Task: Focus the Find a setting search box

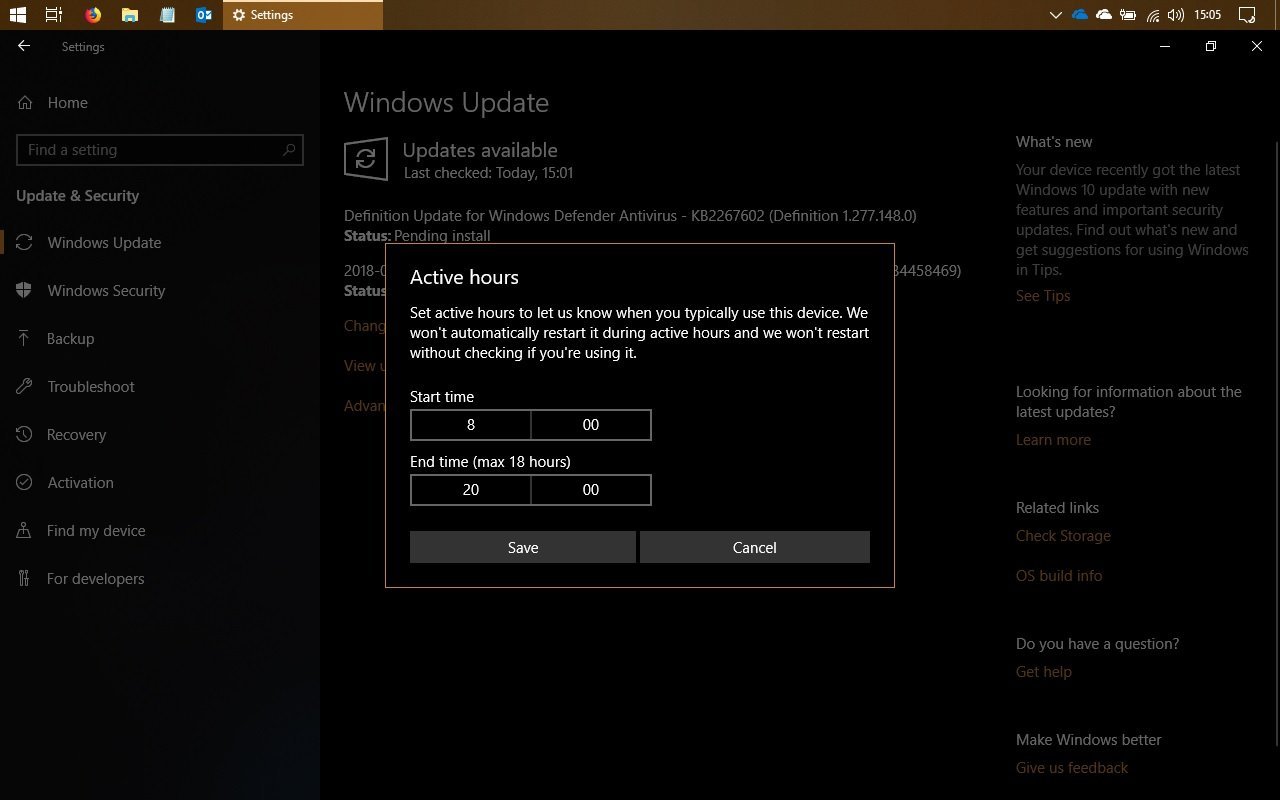Action: click(x=160, y=150)
